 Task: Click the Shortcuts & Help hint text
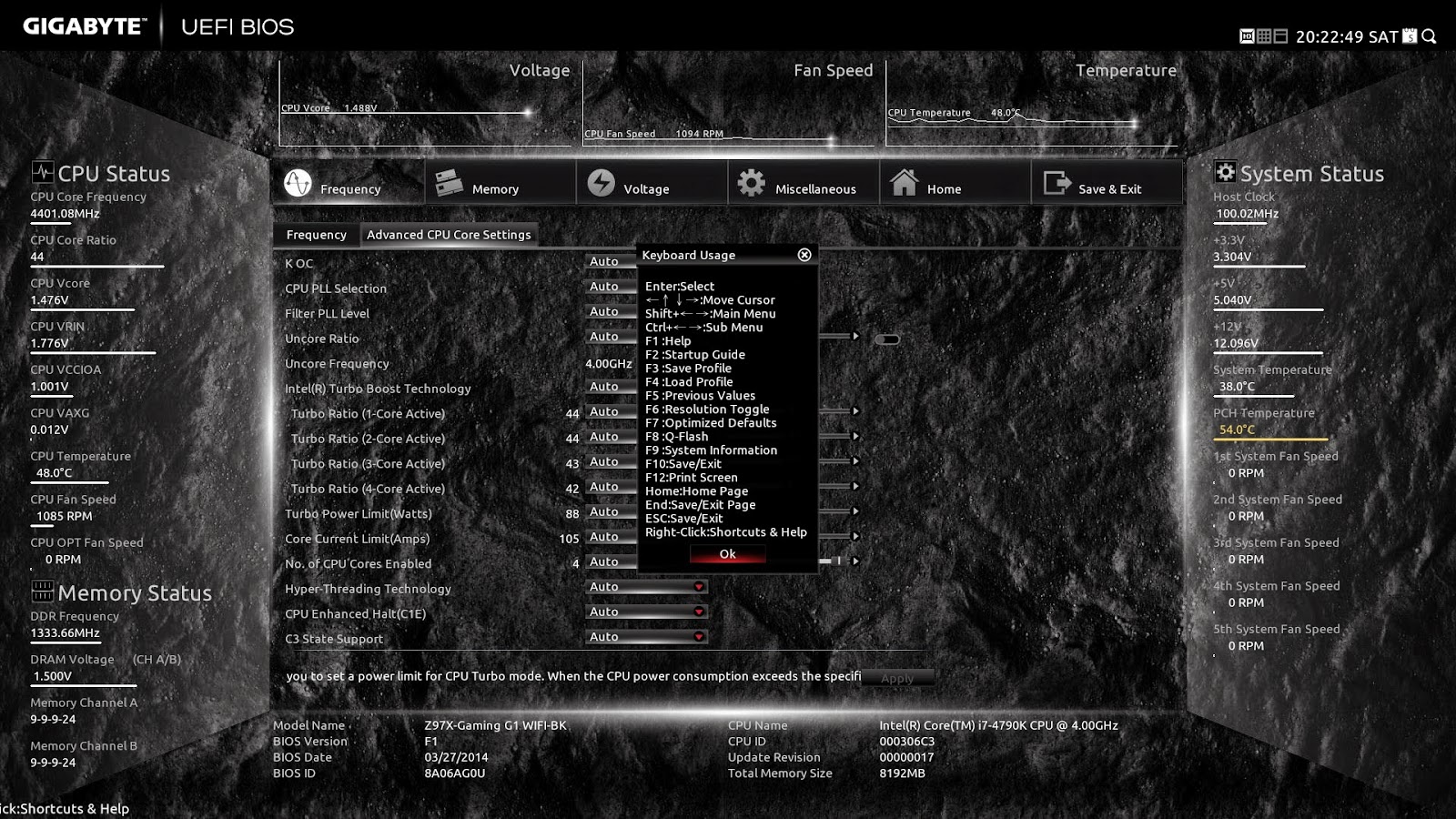(65, 809)
